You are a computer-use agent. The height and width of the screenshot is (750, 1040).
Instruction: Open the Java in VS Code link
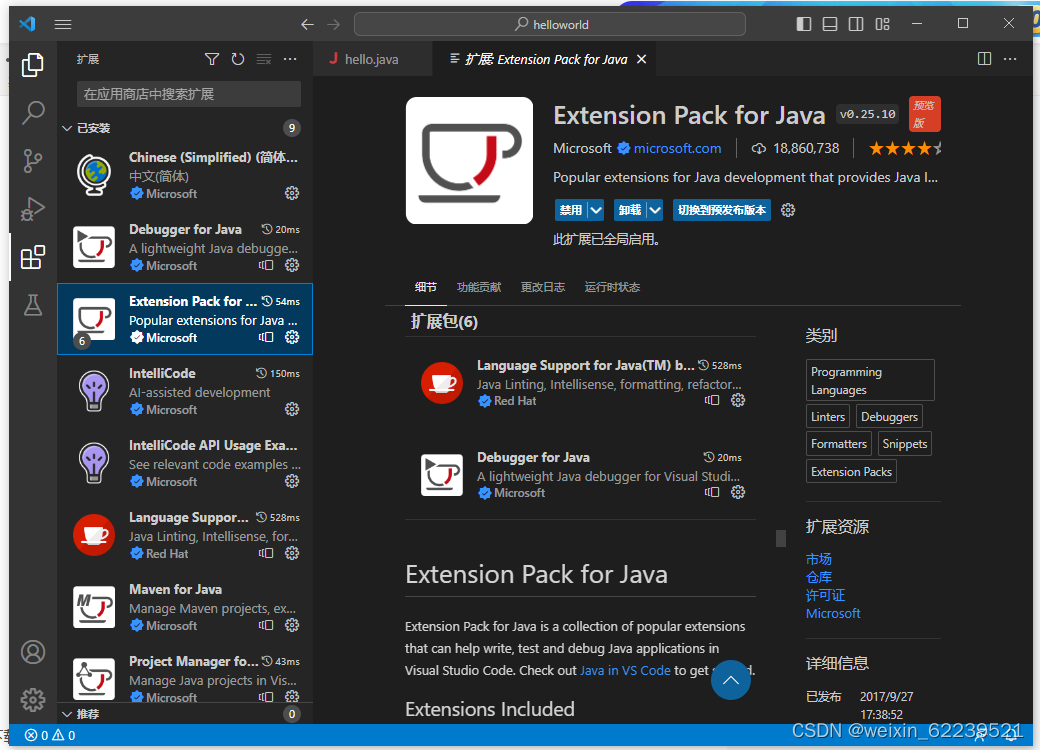click(625, 670)
